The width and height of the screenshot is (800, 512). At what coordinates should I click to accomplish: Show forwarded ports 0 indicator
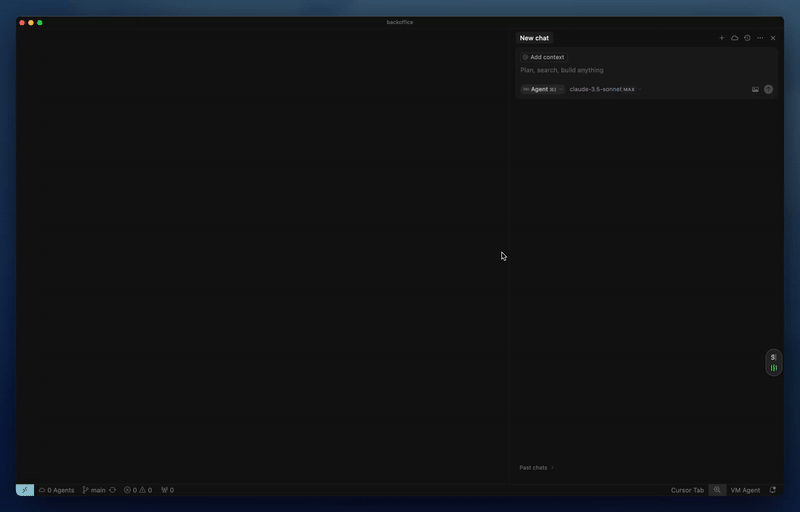click(168, 490)
